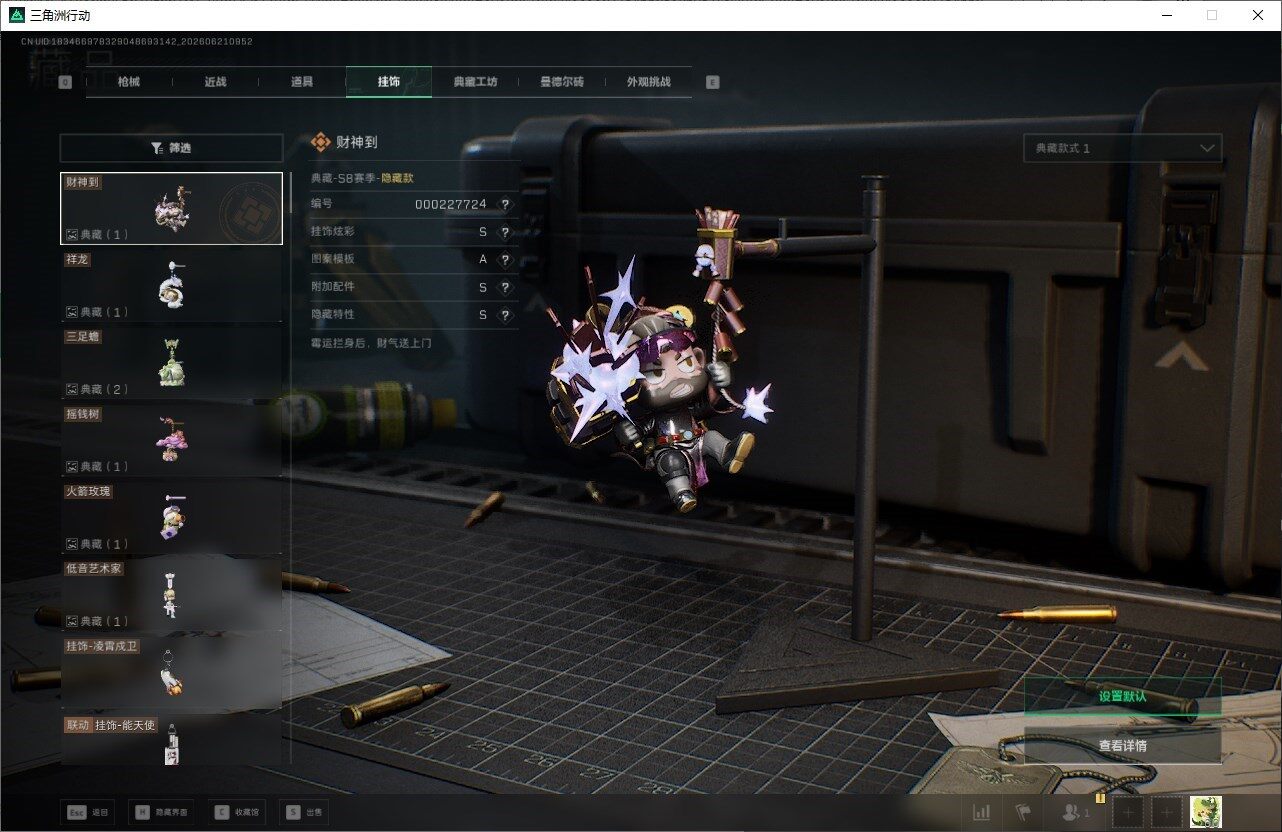Screen dimensions: 1282x832
Task: Open the 枪械 tab
Action: 129,82
